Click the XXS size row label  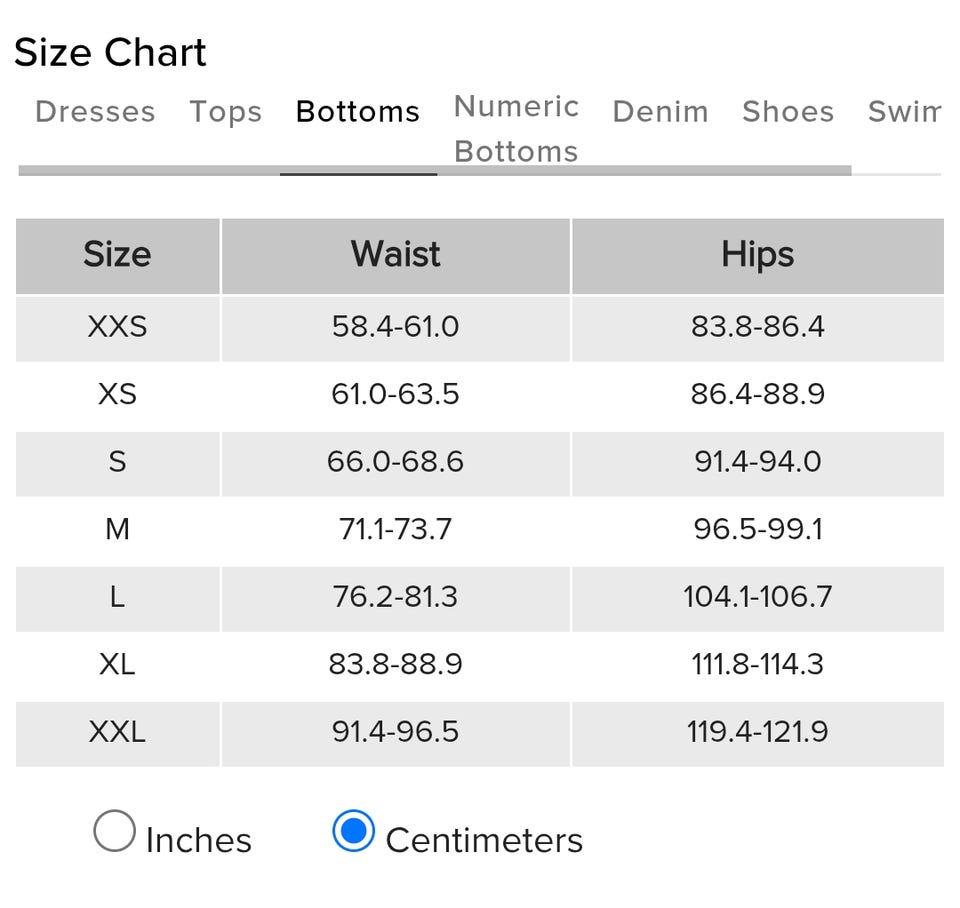tap(117, 327)
